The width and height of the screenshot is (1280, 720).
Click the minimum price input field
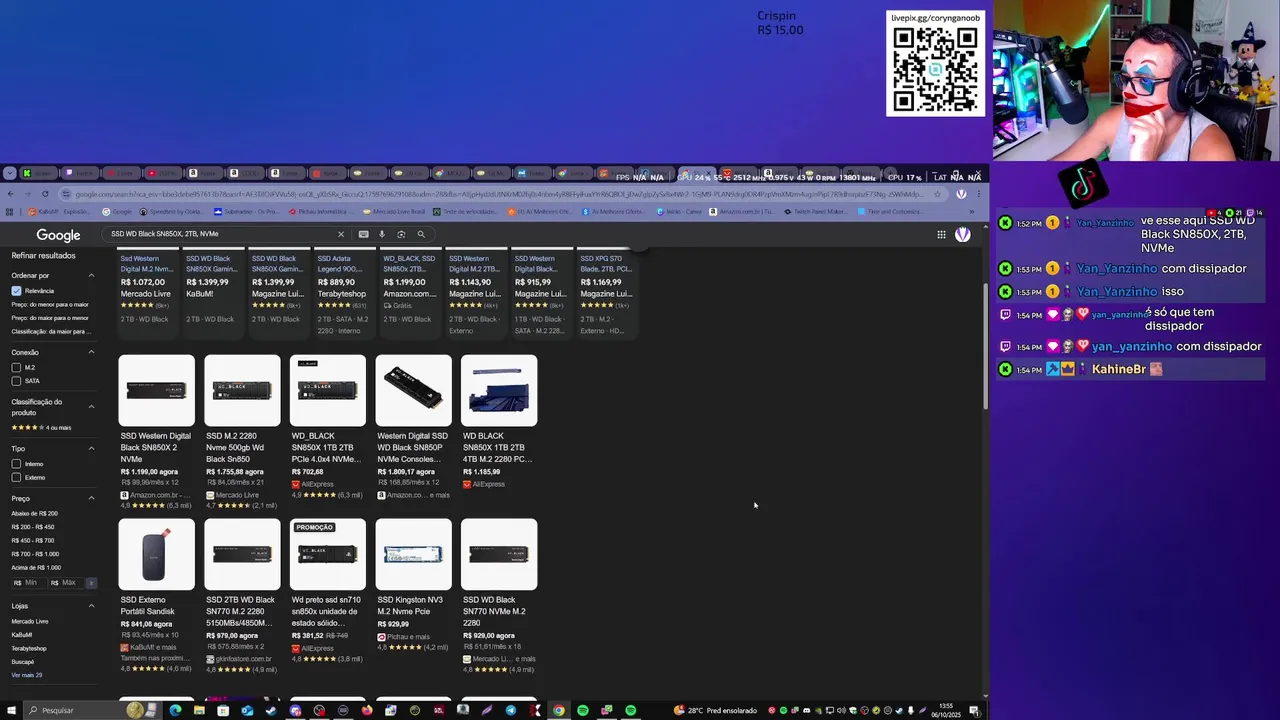point(28,582)
